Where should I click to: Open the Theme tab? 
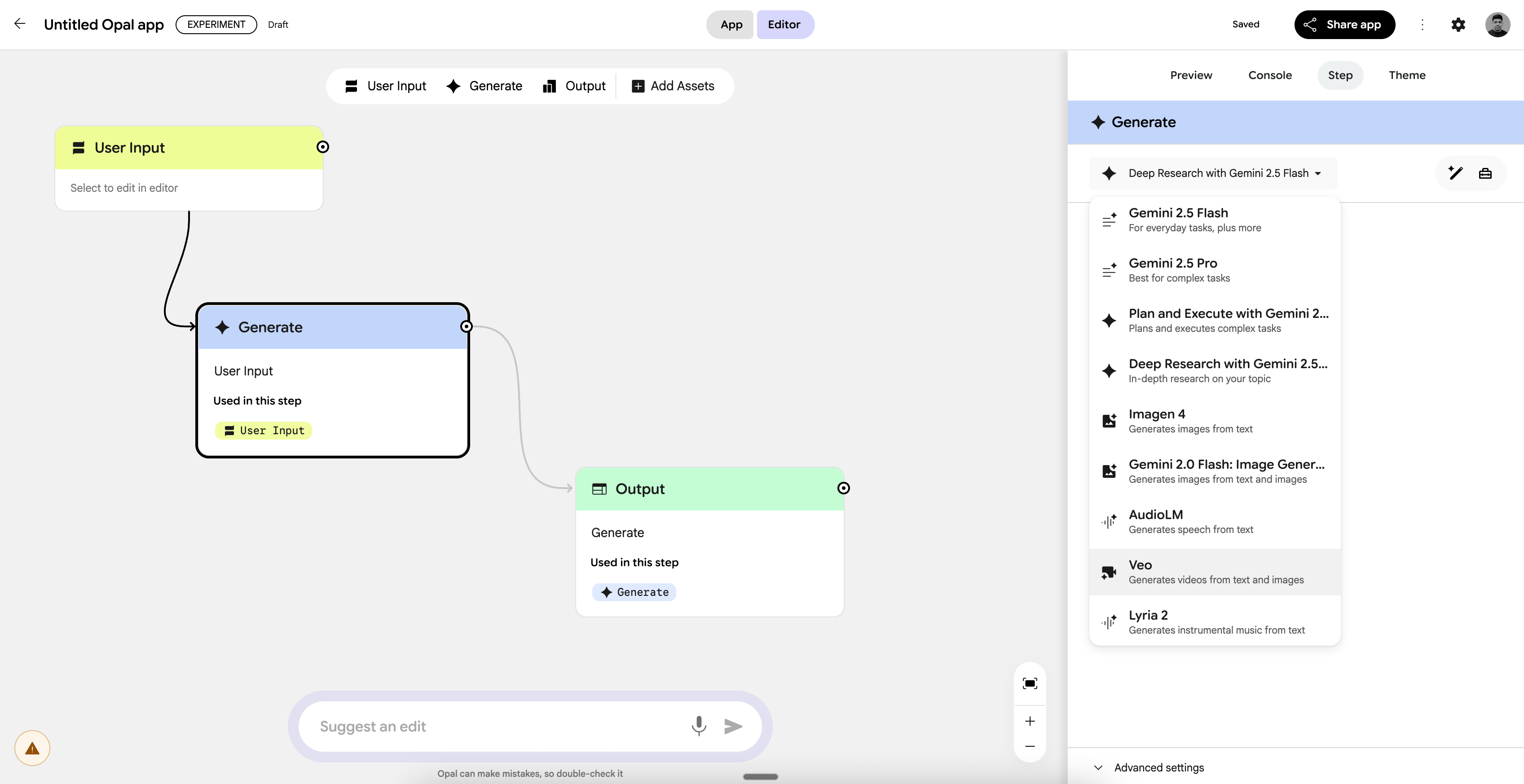tap(1406, 75)
